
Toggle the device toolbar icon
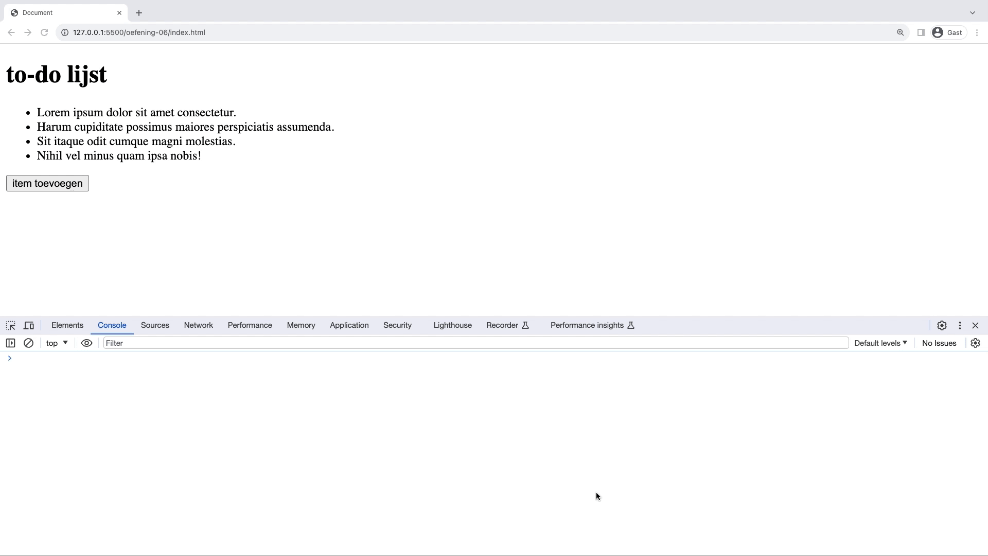(x=29, y=325)
